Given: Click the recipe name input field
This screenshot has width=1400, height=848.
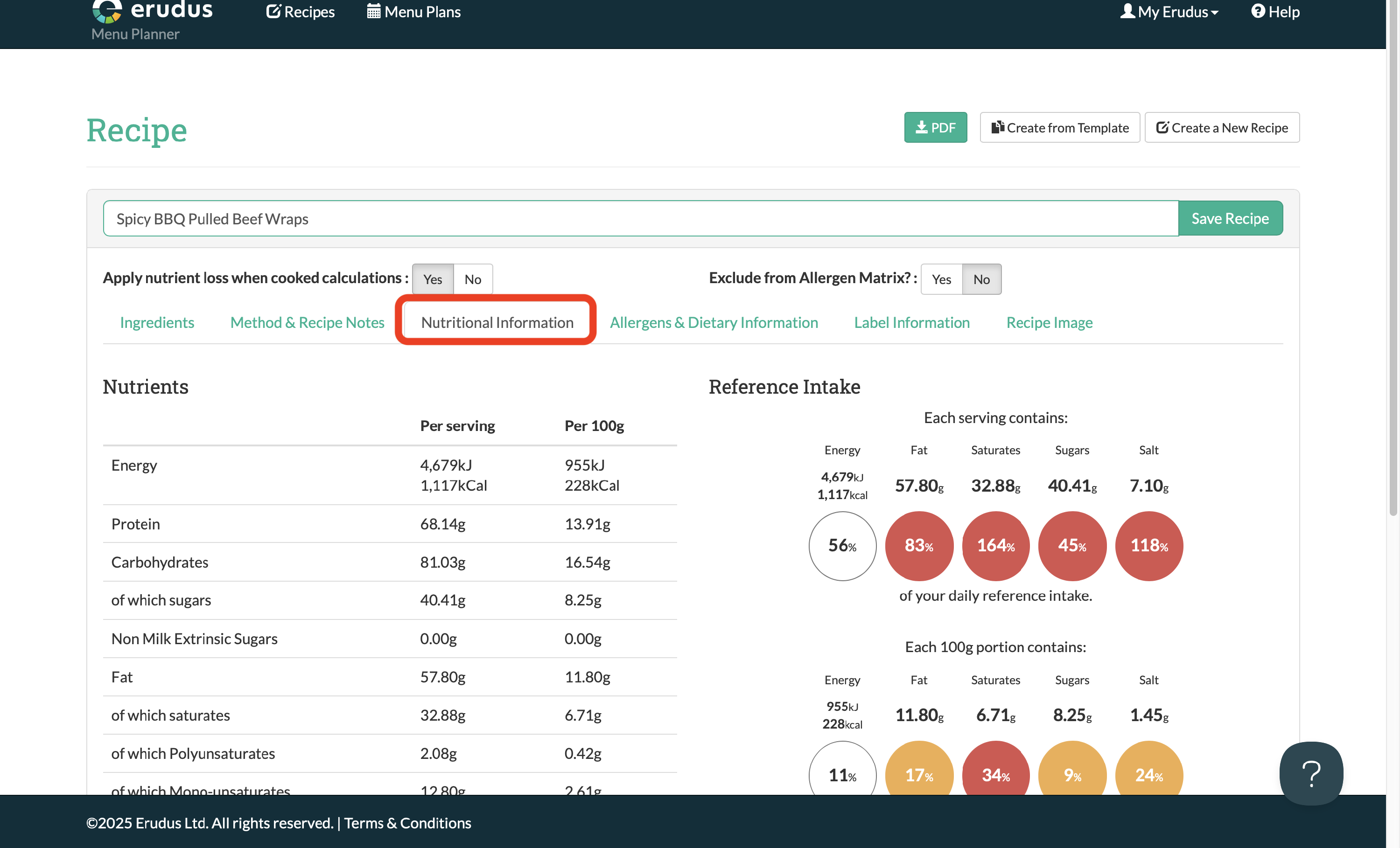Looking at the screenshot, I should click(640, 219).
